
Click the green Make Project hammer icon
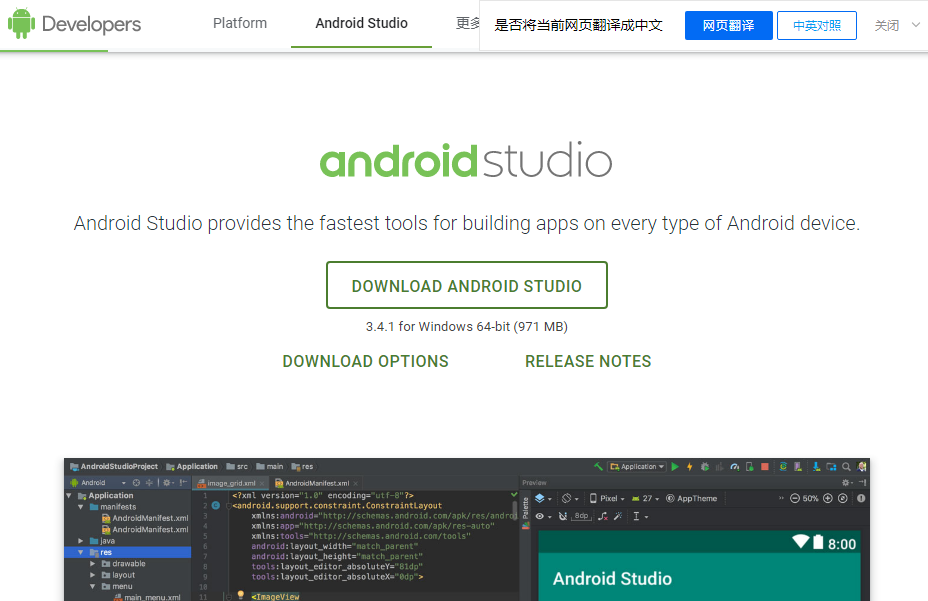pyautogui.click(x=598, y=467)
